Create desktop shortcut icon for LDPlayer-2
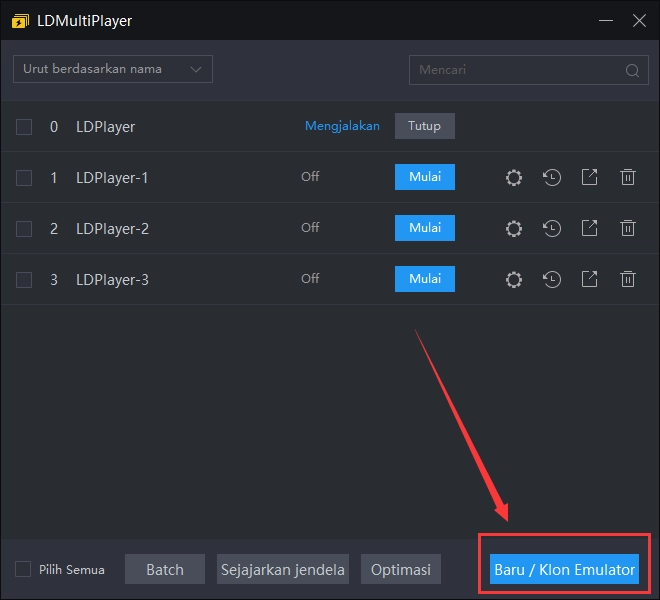660x600 pixels. point(589,228)
